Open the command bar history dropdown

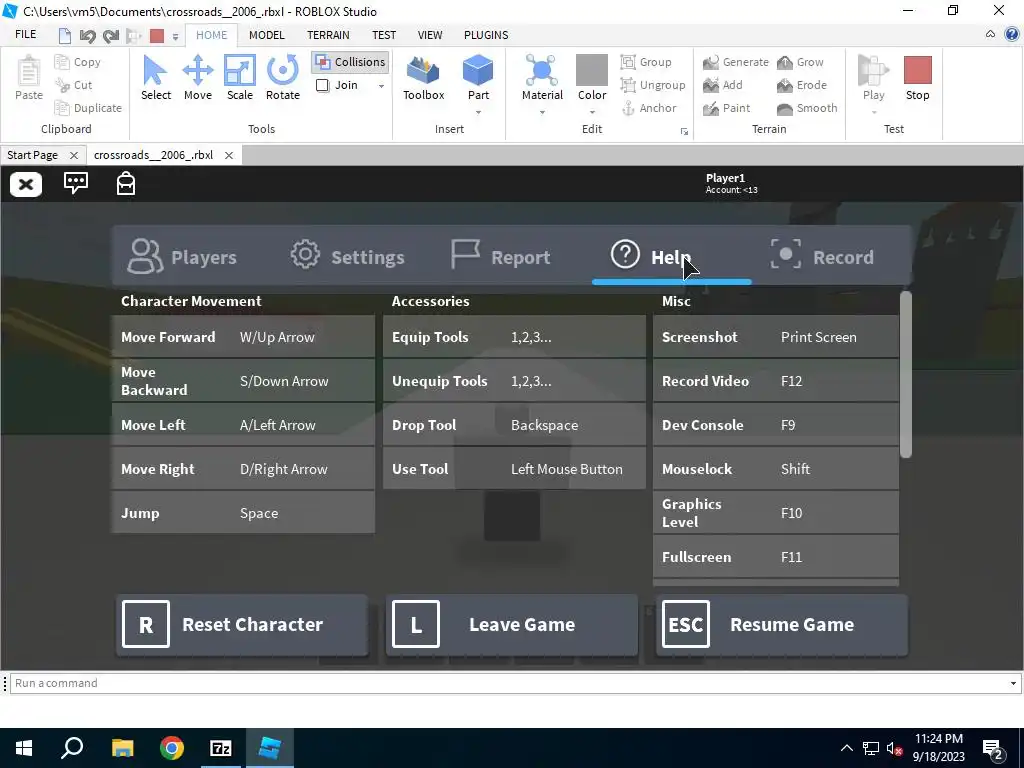point(1013,683)
